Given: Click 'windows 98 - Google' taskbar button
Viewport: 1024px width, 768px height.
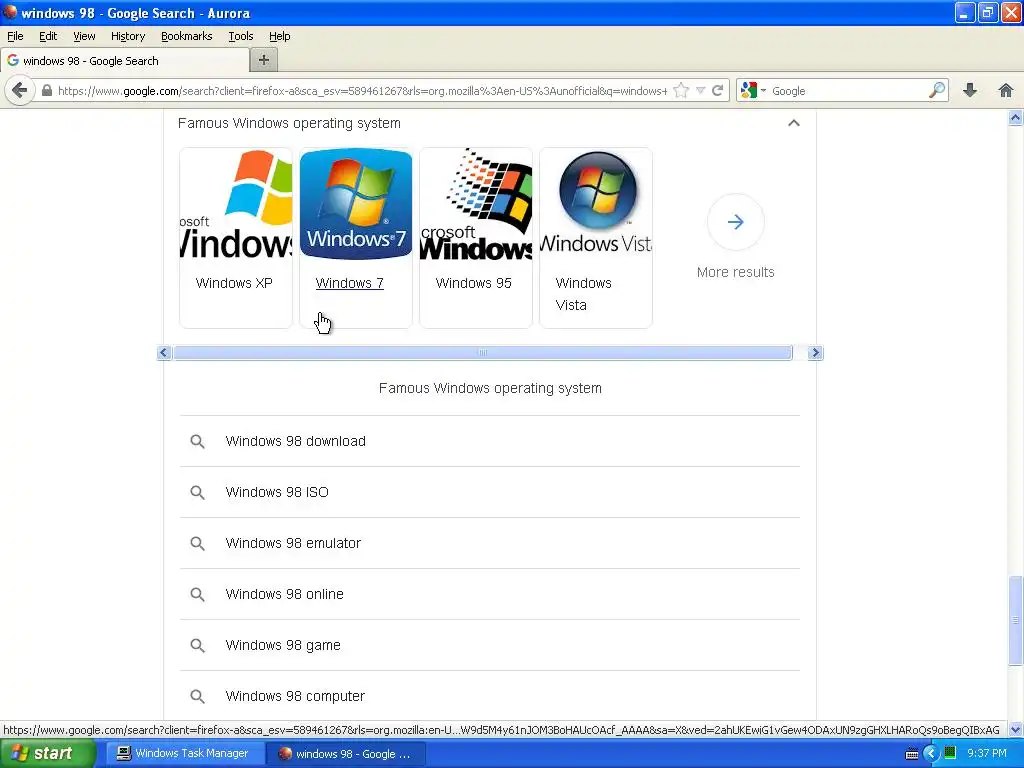Looking at the screenshot, I should click(x=346, y=754).
